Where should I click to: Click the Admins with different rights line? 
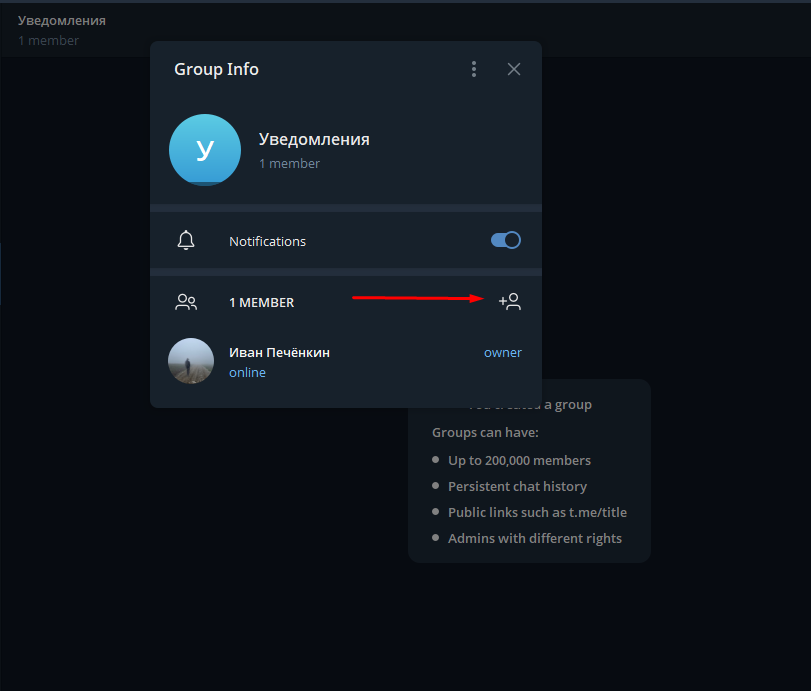coord(534,538)
